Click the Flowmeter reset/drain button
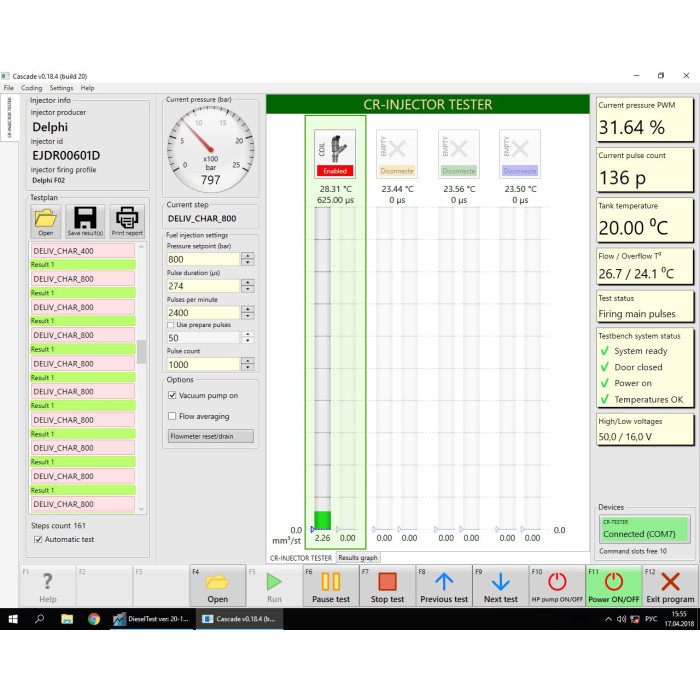Screen dimensions: 700x700 coord(210,436)
